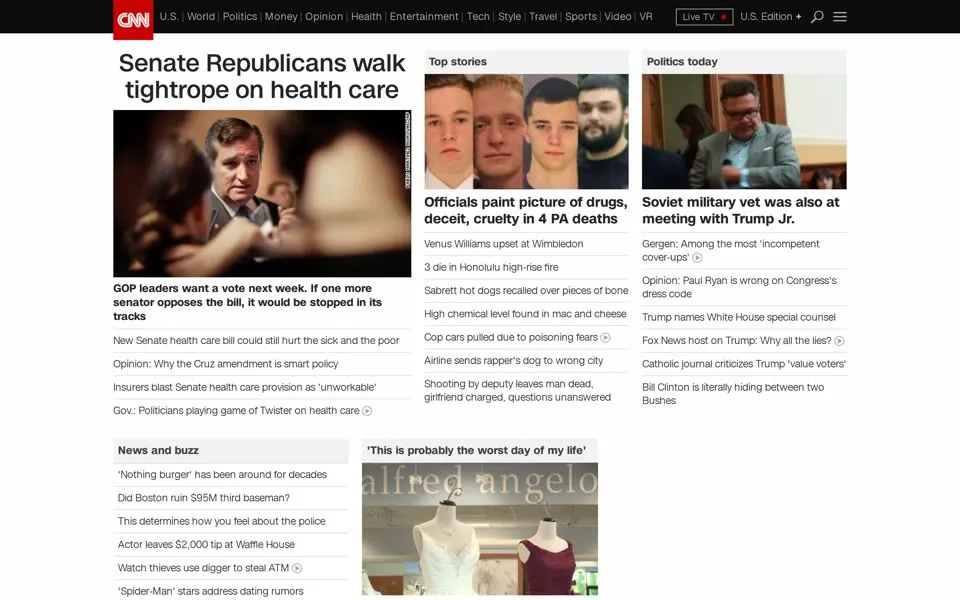Screen dimensions: 960x600
Task: Open the search magnifier icon
Action: pyautogui.click(x=817, y=17)
